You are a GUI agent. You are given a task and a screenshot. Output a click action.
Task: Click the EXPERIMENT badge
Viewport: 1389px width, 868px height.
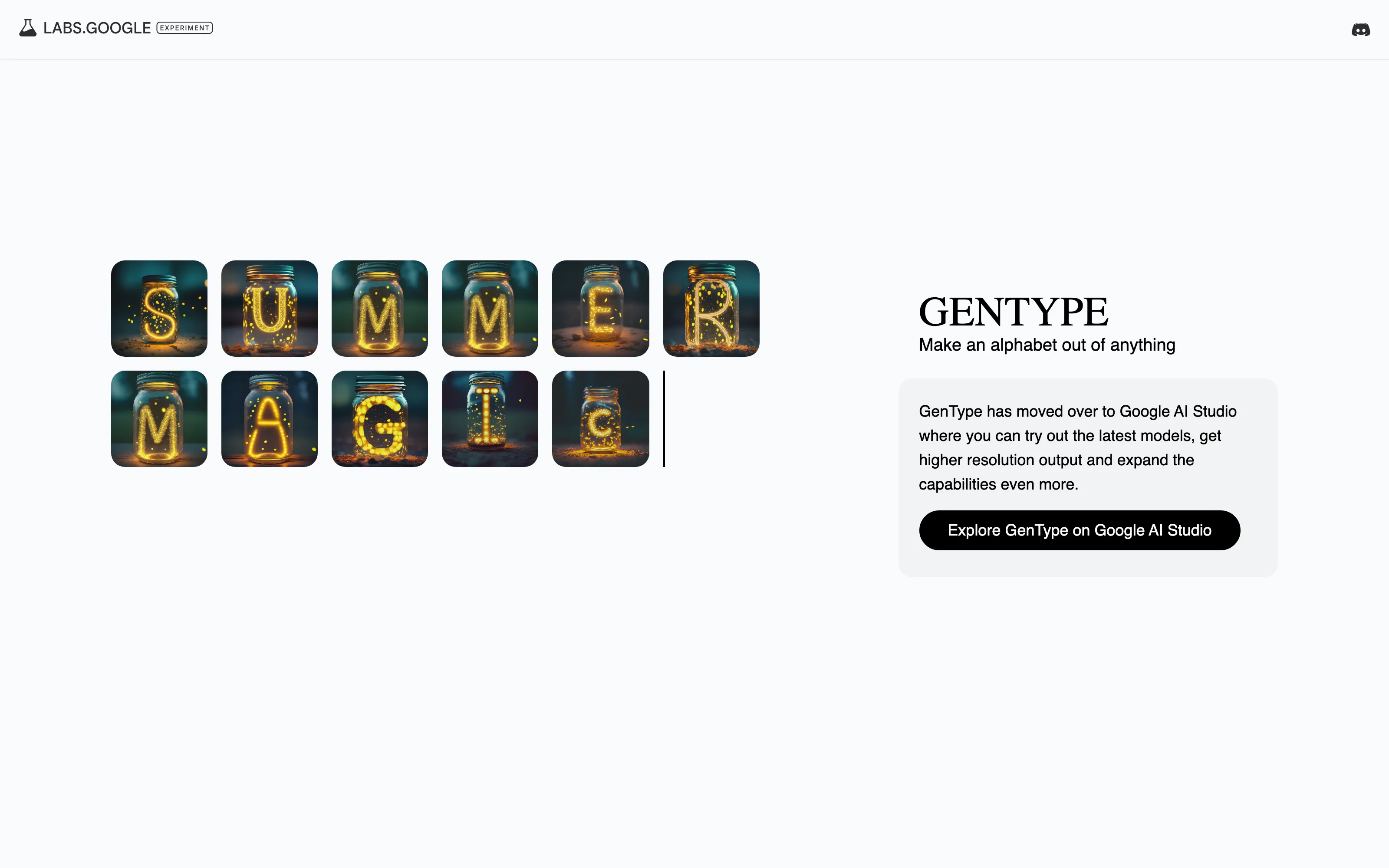click(185, 27)
